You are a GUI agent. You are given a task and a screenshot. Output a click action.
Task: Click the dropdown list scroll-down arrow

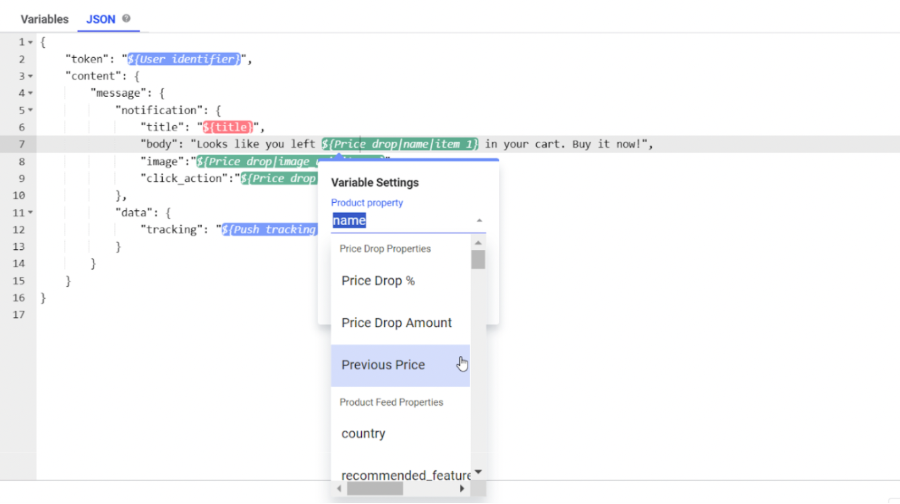click(478, 472)
